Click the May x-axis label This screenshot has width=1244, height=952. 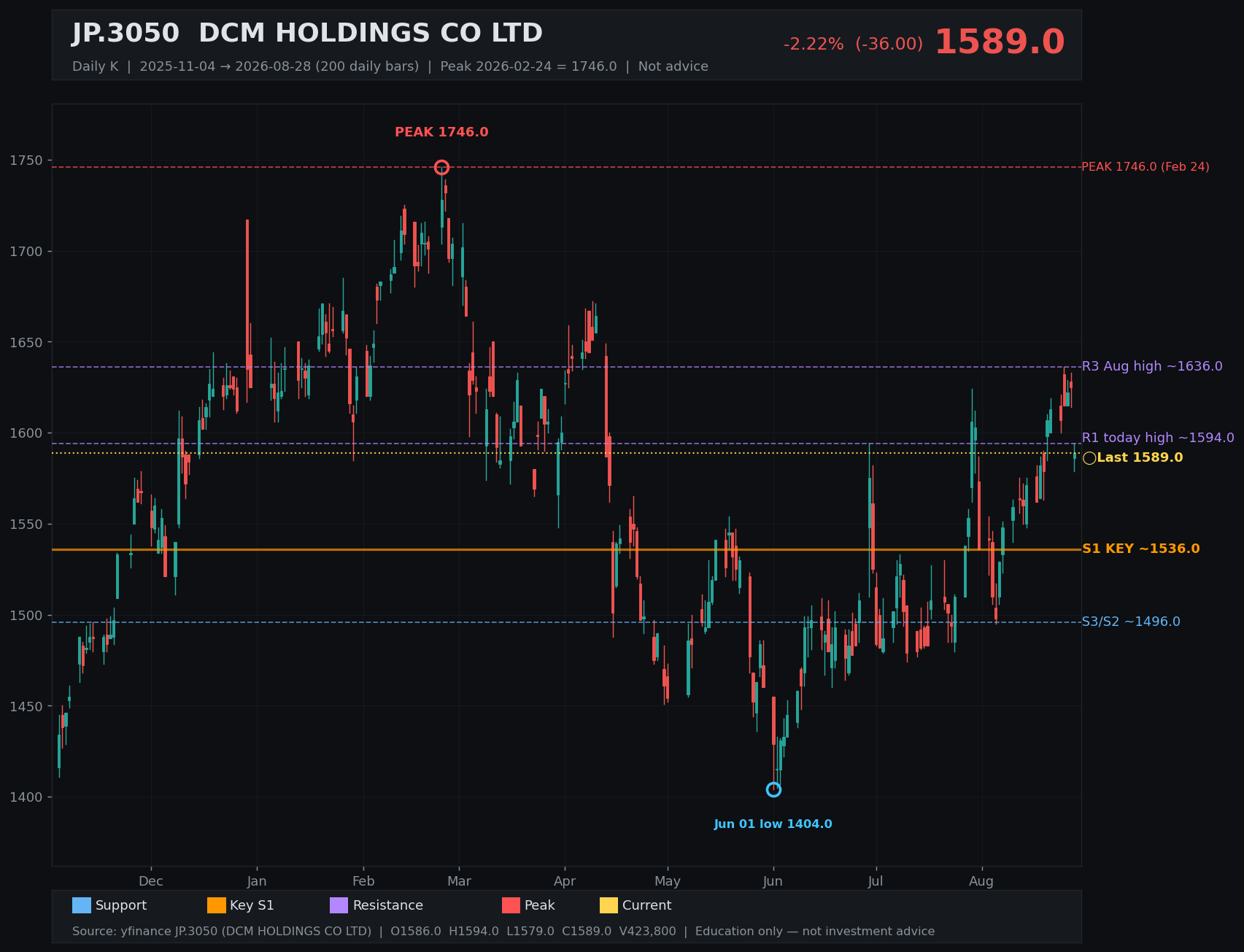pyautogui.click(x=668, y=881)
